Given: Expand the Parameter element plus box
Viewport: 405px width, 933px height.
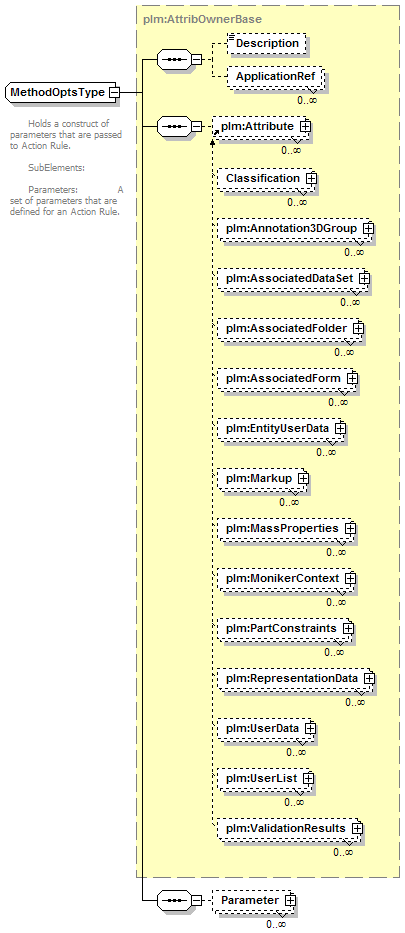Looking at the screenshot, I should point(290,900).
